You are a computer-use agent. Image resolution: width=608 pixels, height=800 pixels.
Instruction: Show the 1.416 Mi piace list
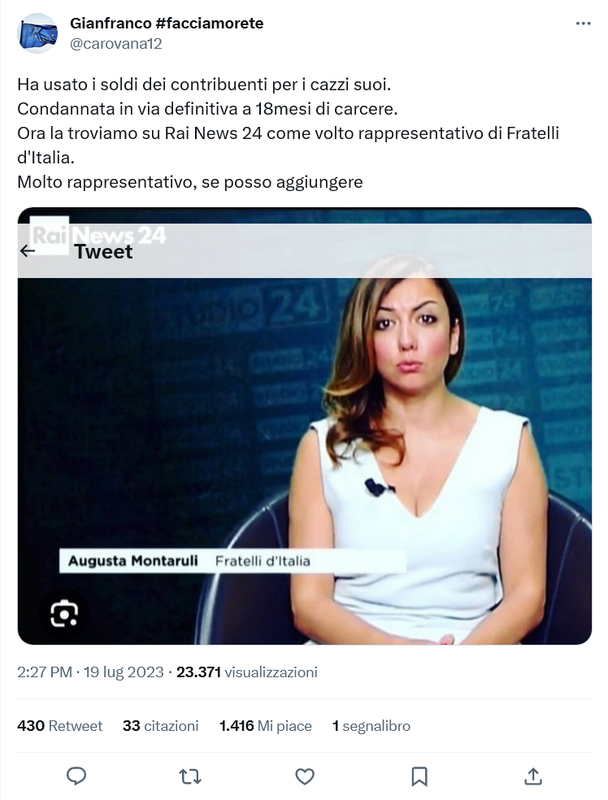[x=265, y=726]
